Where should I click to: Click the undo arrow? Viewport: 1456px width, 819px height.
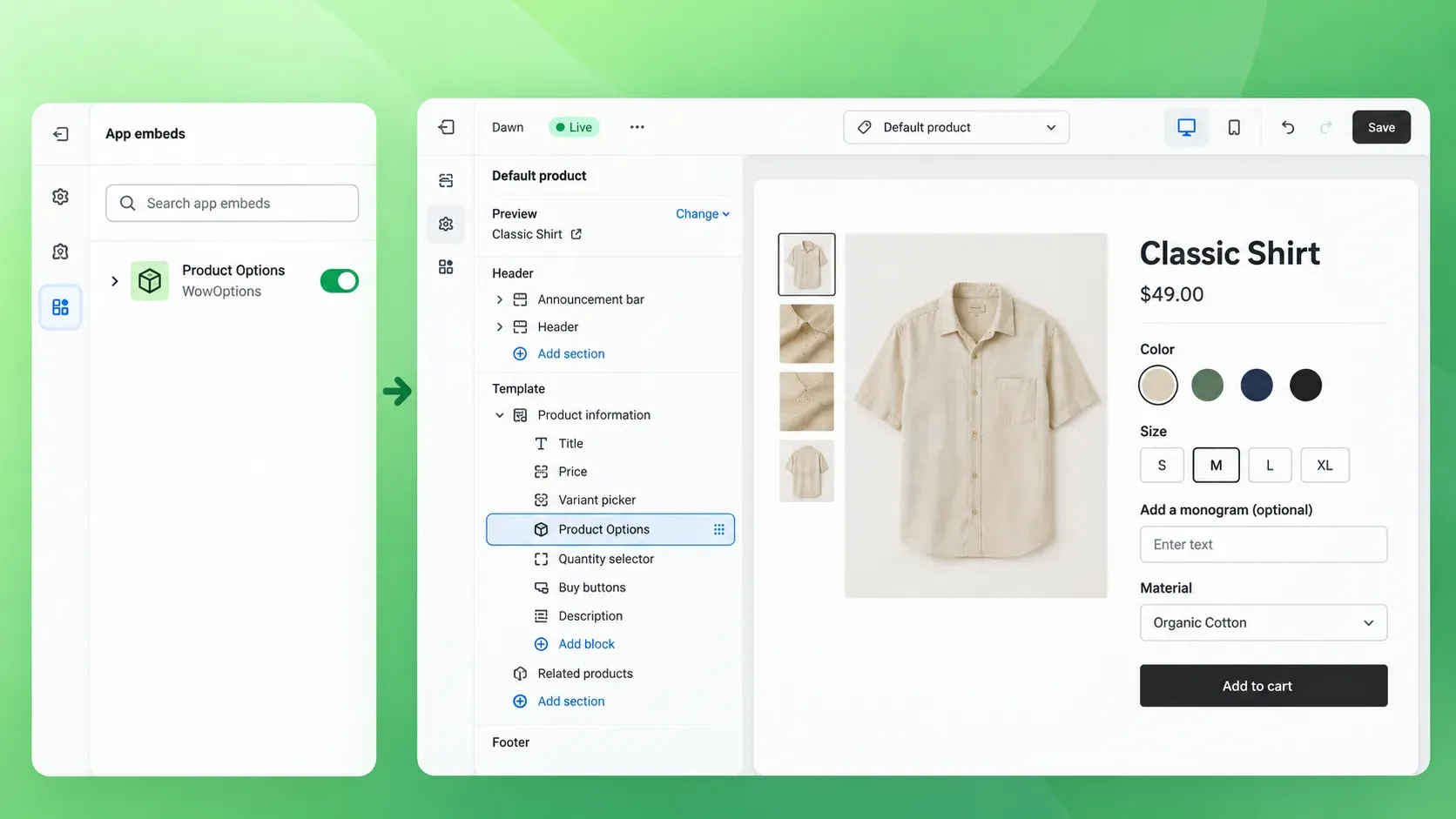[x=1288, y=127]
